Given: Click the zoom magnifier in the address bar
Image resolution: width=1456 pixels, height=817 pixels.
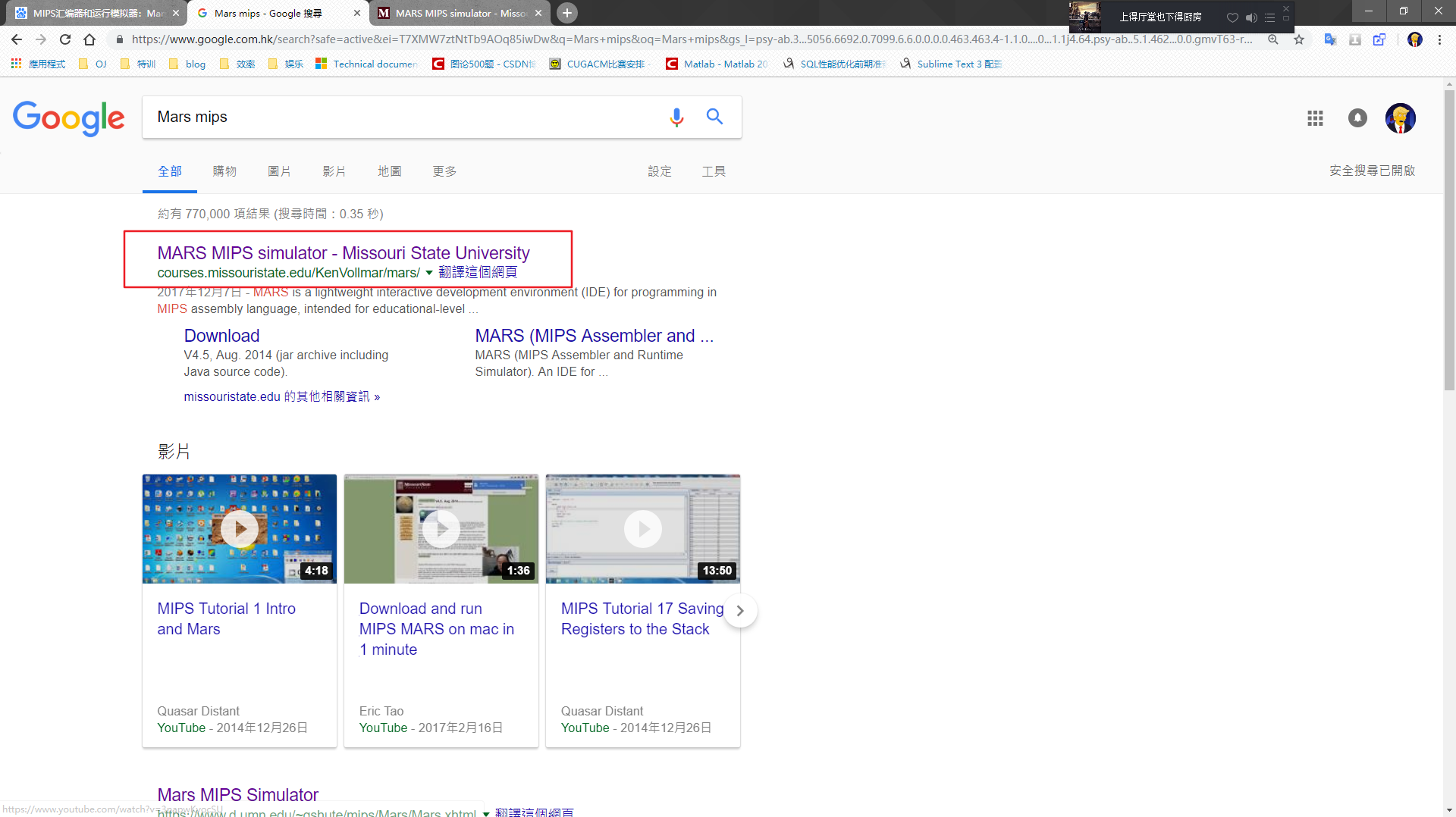Looking at the screenshot, I should pos(1273,39).
